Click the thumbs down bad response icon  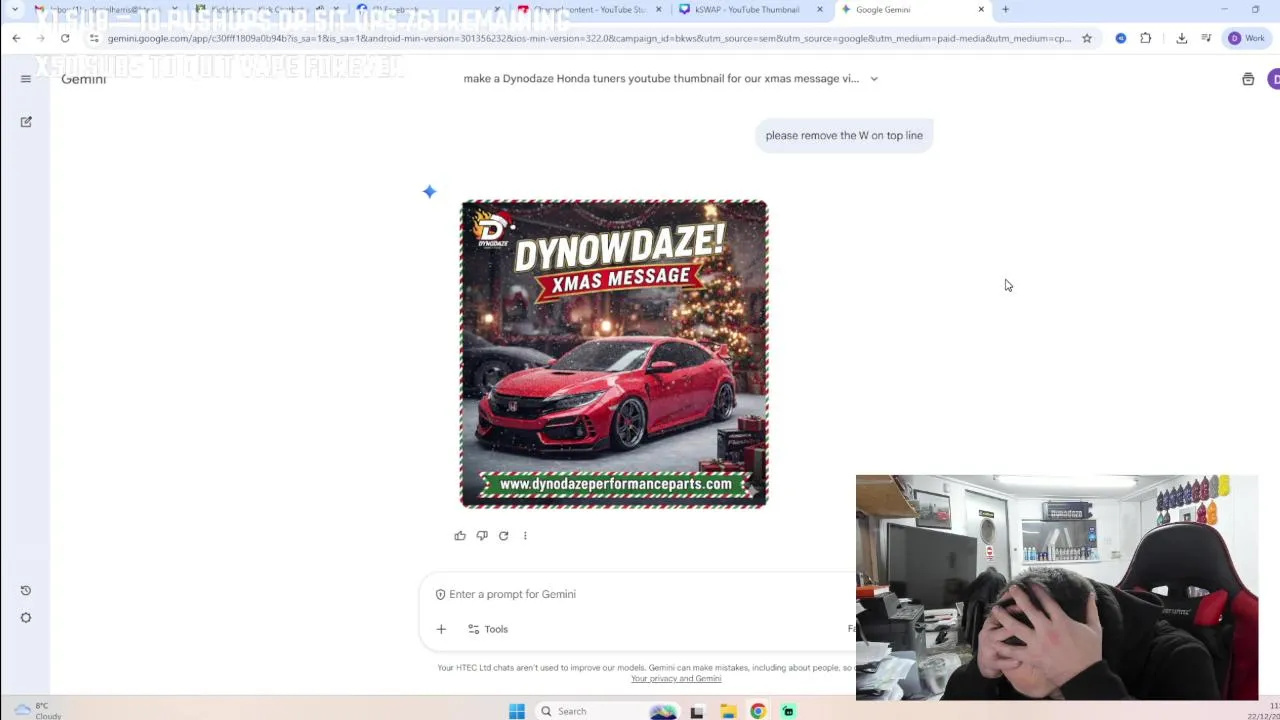pyautogui.click(x=482, y=536)
